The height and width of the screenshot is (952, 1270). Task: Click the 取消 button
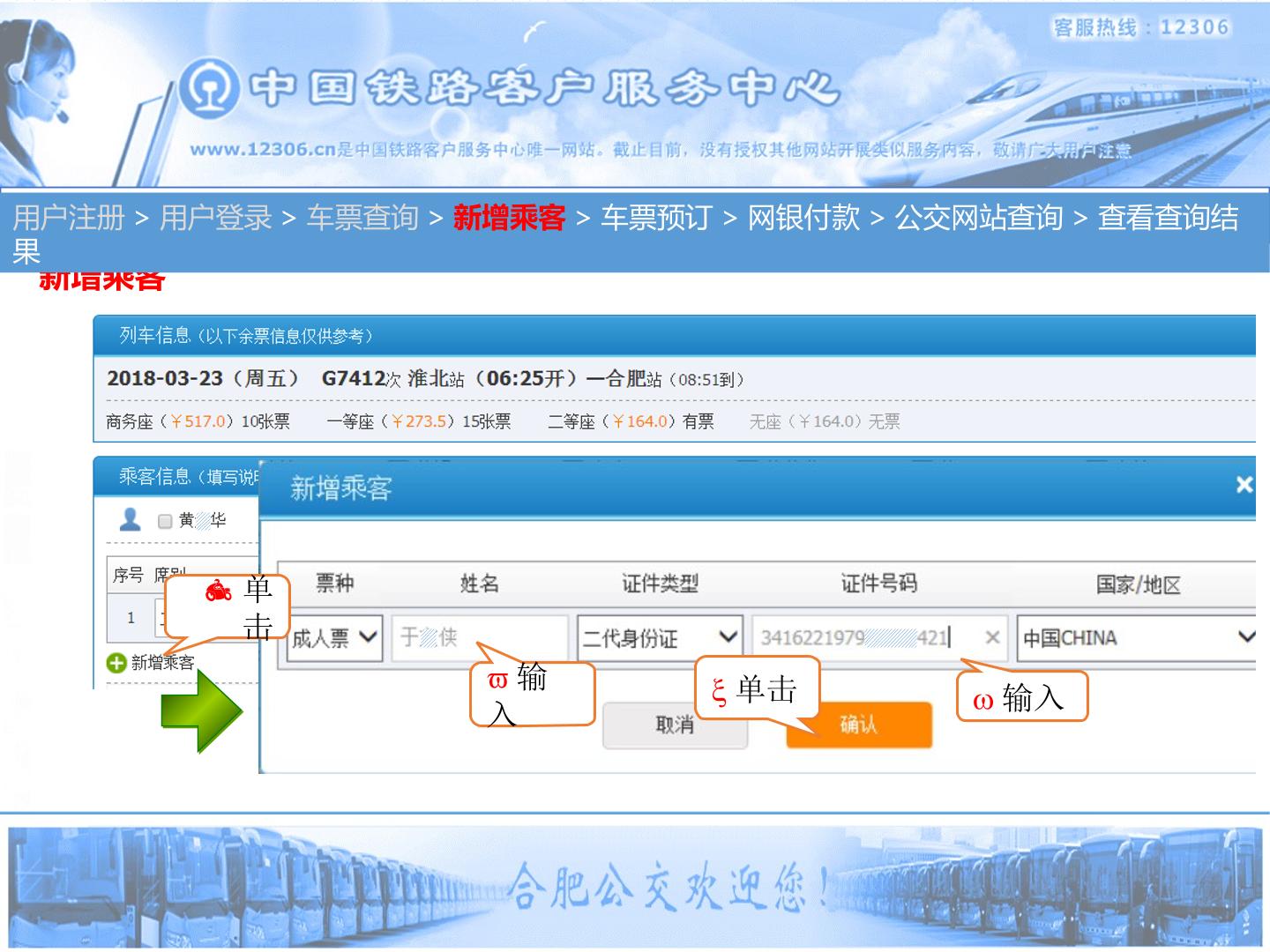676,725
